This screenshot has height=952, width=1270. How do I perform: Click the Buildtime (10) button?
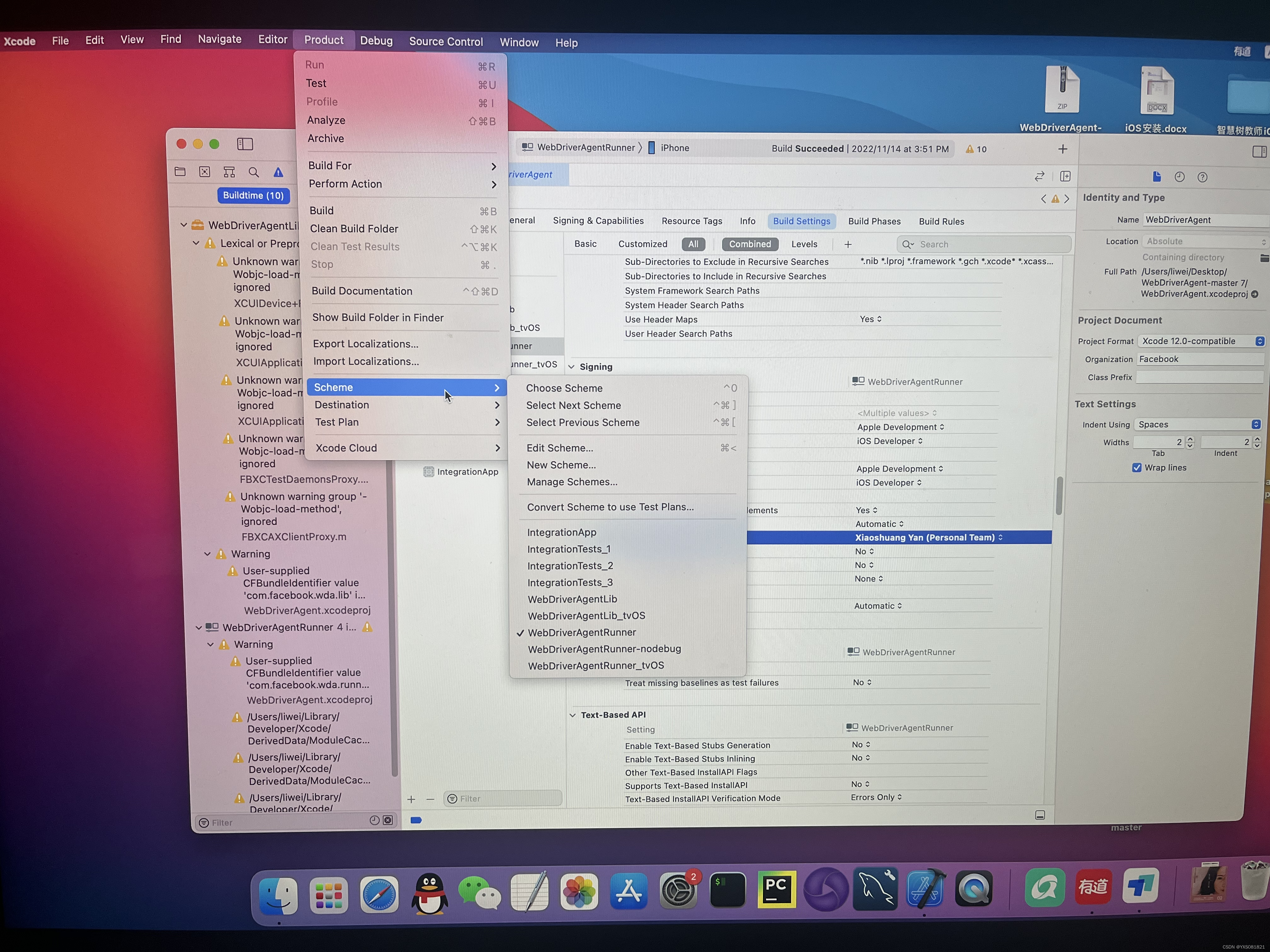253,195
